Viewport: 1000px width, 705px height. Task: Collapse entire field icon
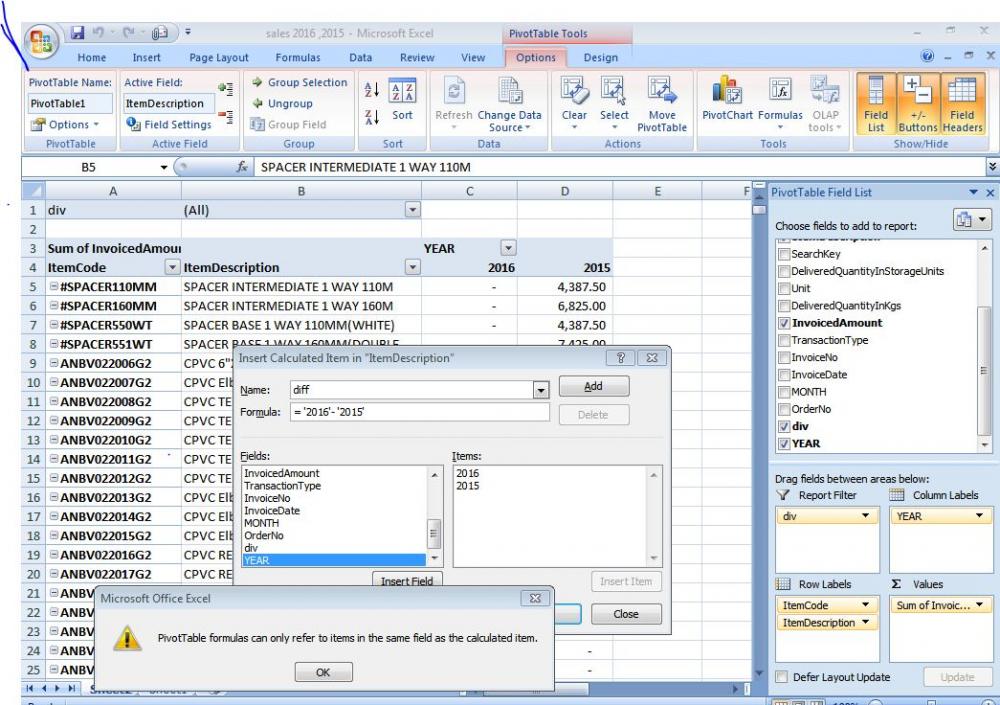point(225,116)
